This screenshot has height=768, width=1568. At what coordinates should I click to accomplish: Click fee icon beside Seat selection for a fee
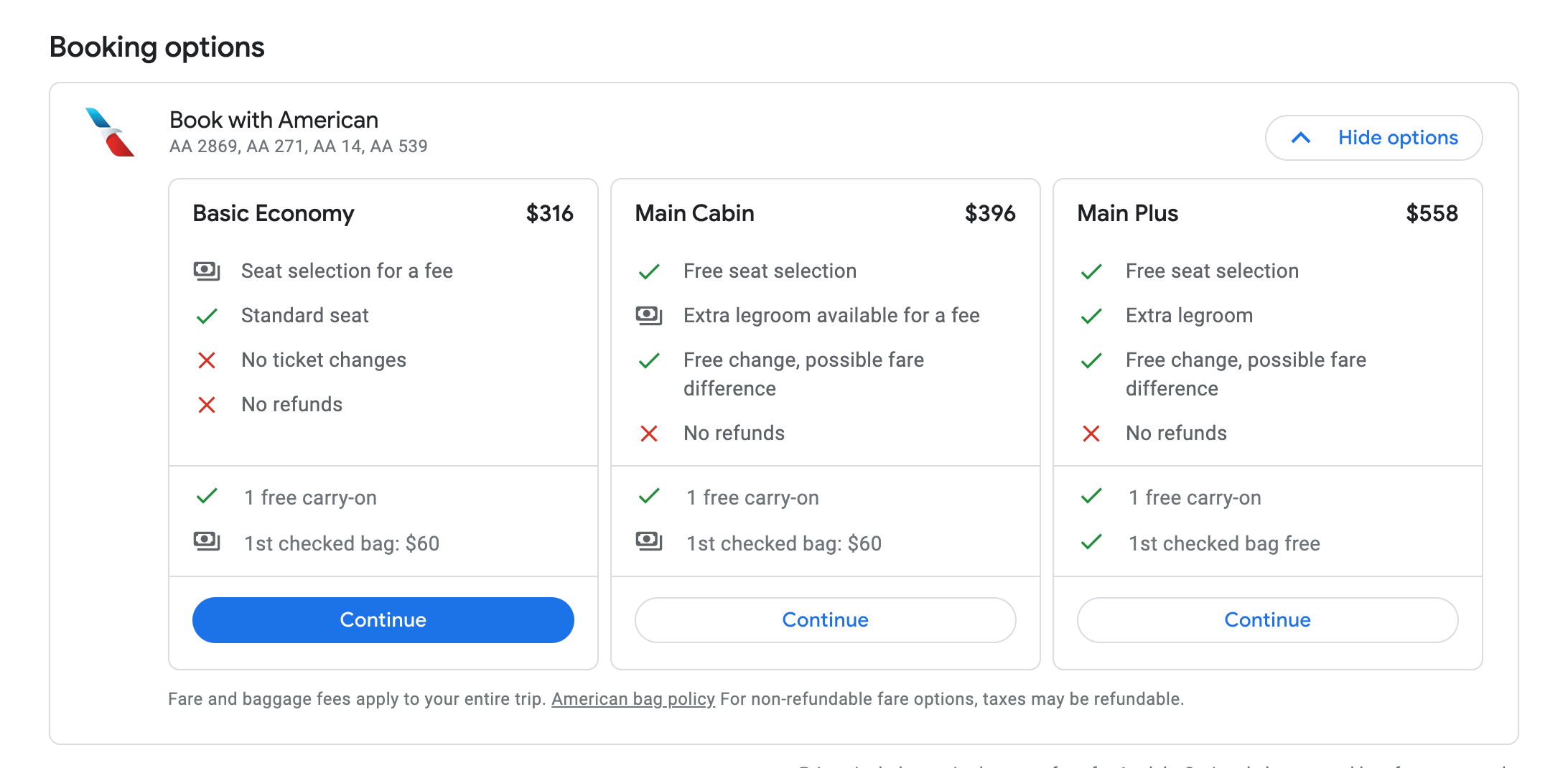click(207, 271)
